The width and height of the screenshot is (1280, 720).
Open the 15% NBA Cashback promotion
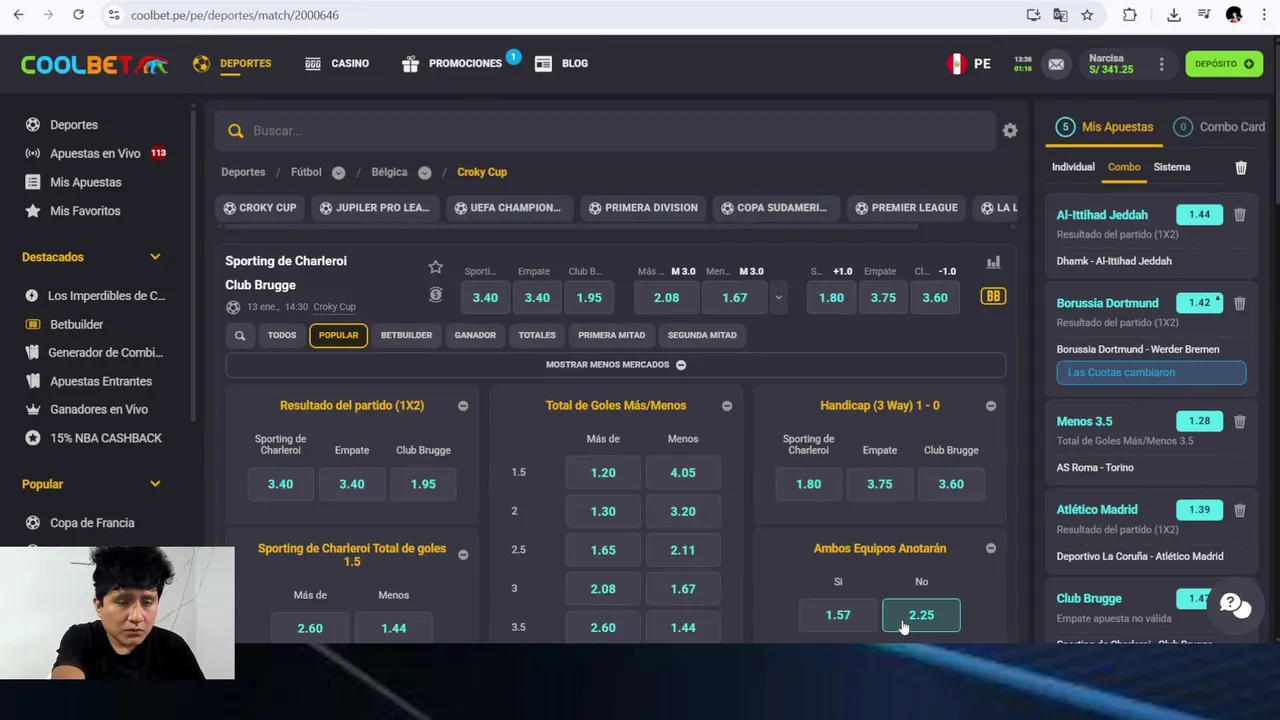click(x=93, y=438)
